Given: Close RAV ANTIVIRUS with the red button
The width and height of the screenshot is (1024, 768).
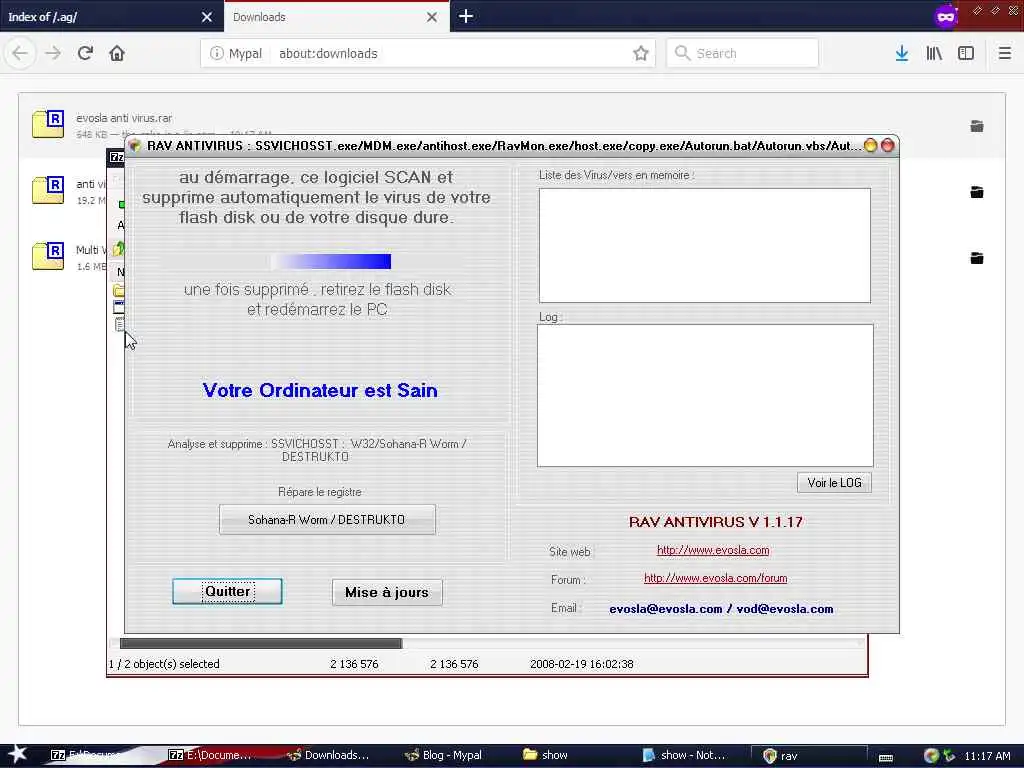Looking at the screenshot, I should coord(888,146).
